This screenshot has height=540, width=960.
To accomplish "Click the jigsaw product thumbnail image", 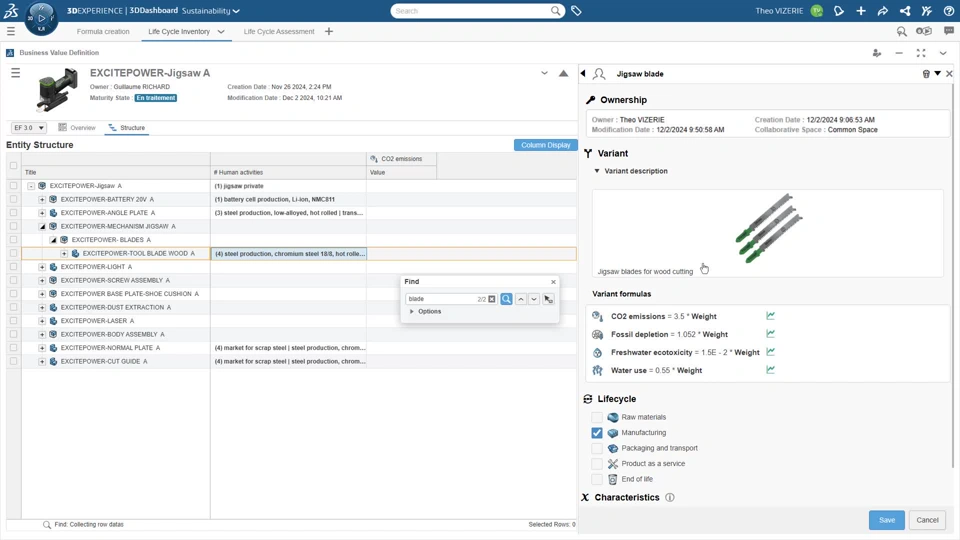I will tap(58, 90).
